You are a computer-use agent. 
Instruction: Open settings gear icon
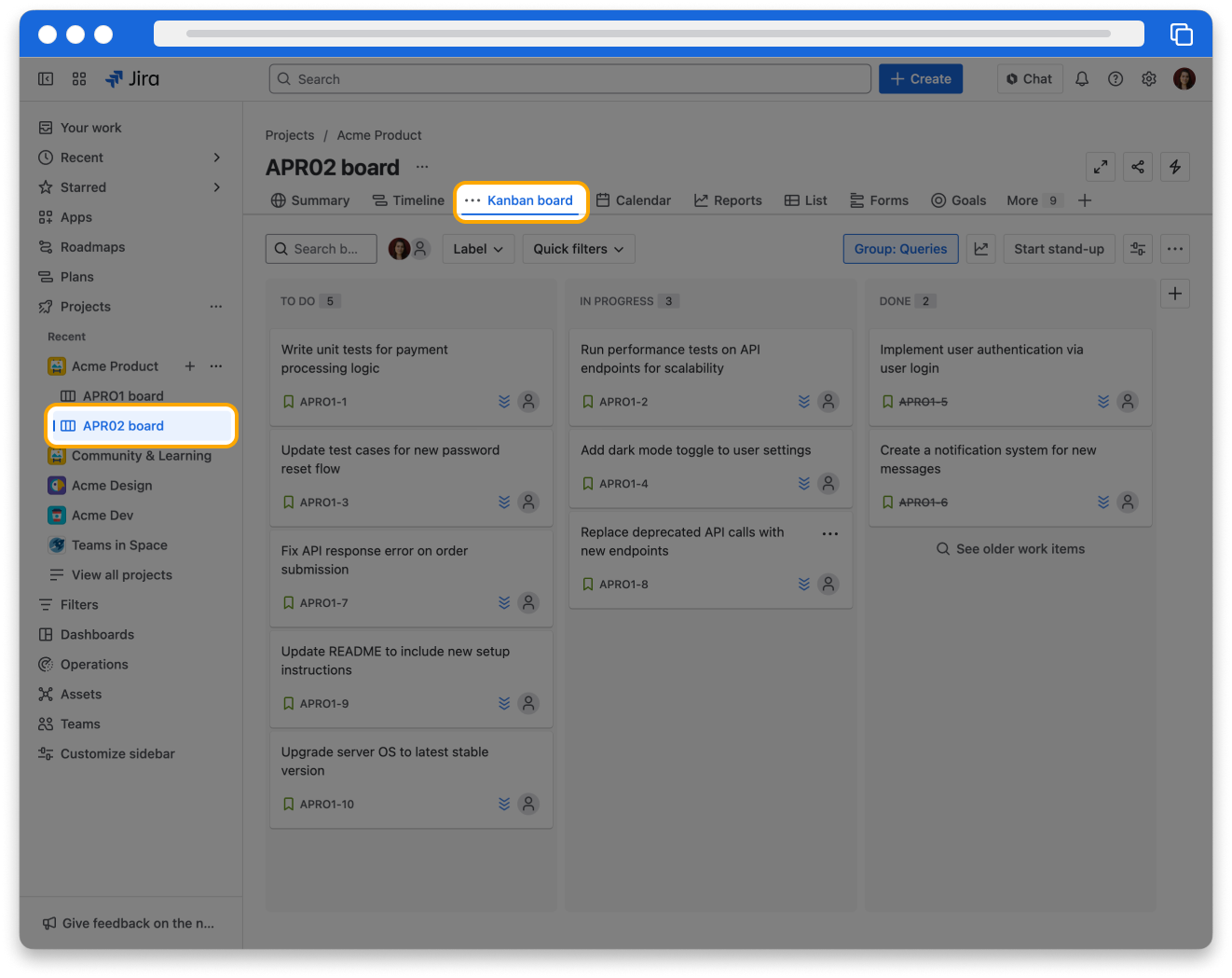tap(1149, 79)
